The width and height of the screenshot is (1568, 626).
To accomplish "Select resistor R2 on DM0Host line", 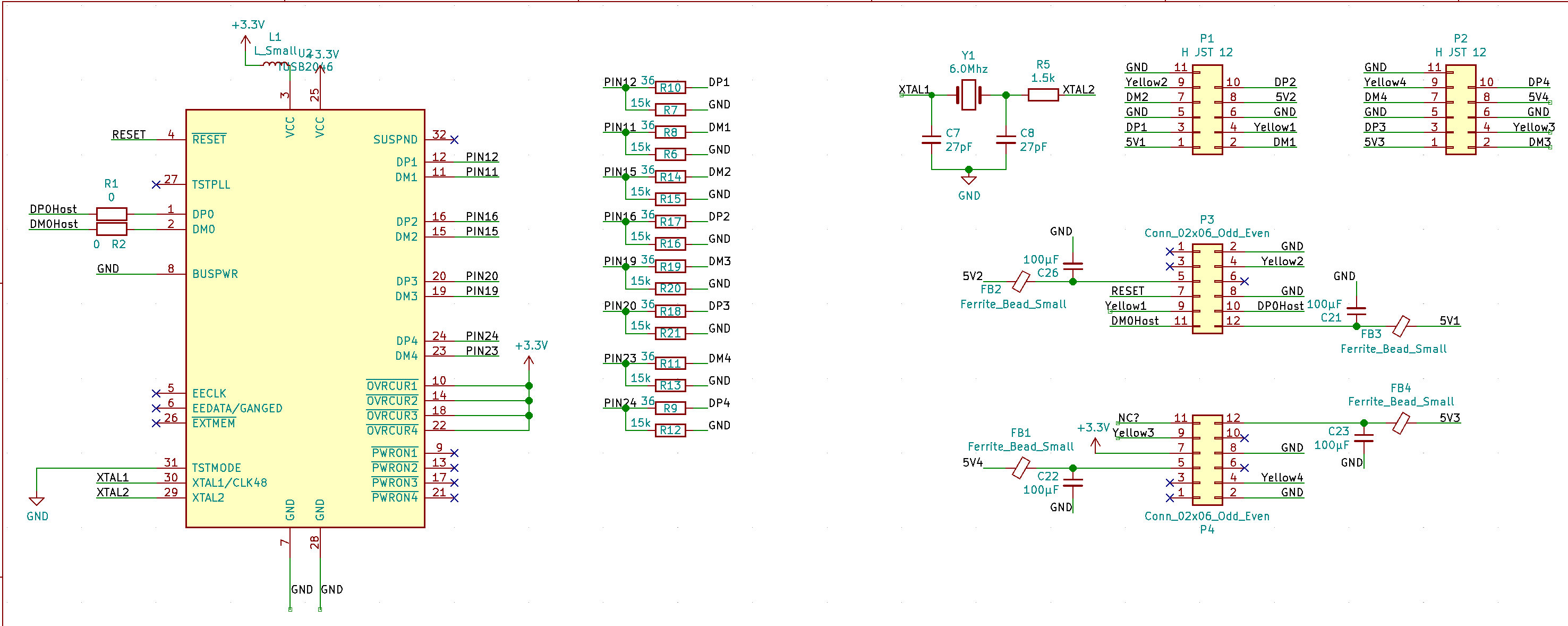I will [112, 229].
